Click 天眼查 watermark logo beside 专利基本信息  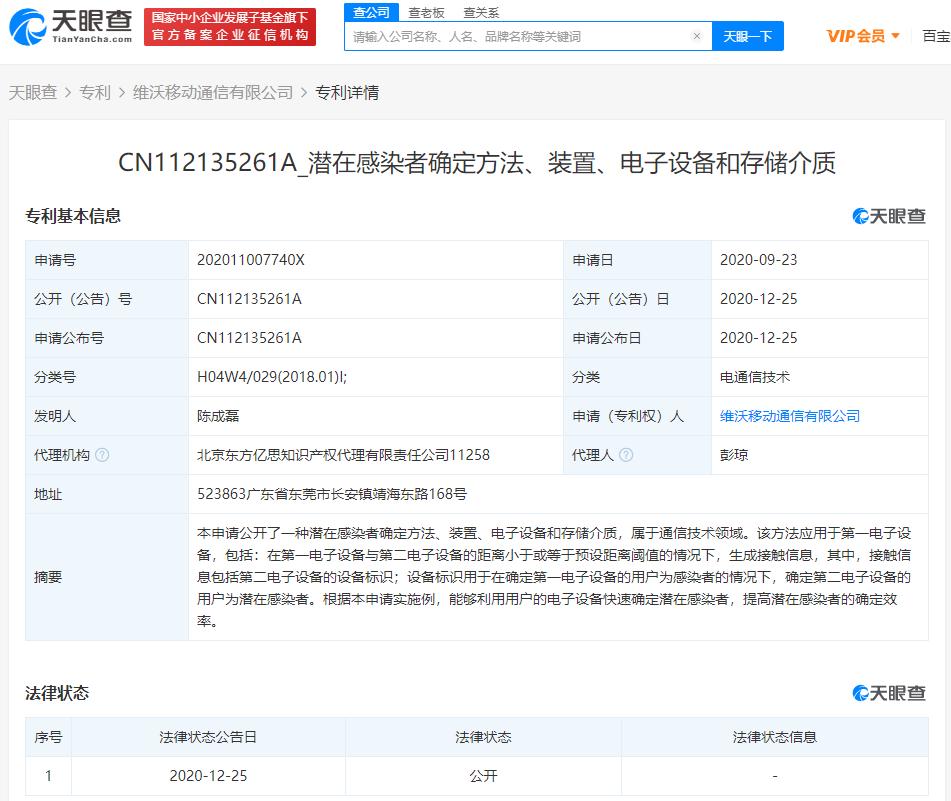point(889,216)
